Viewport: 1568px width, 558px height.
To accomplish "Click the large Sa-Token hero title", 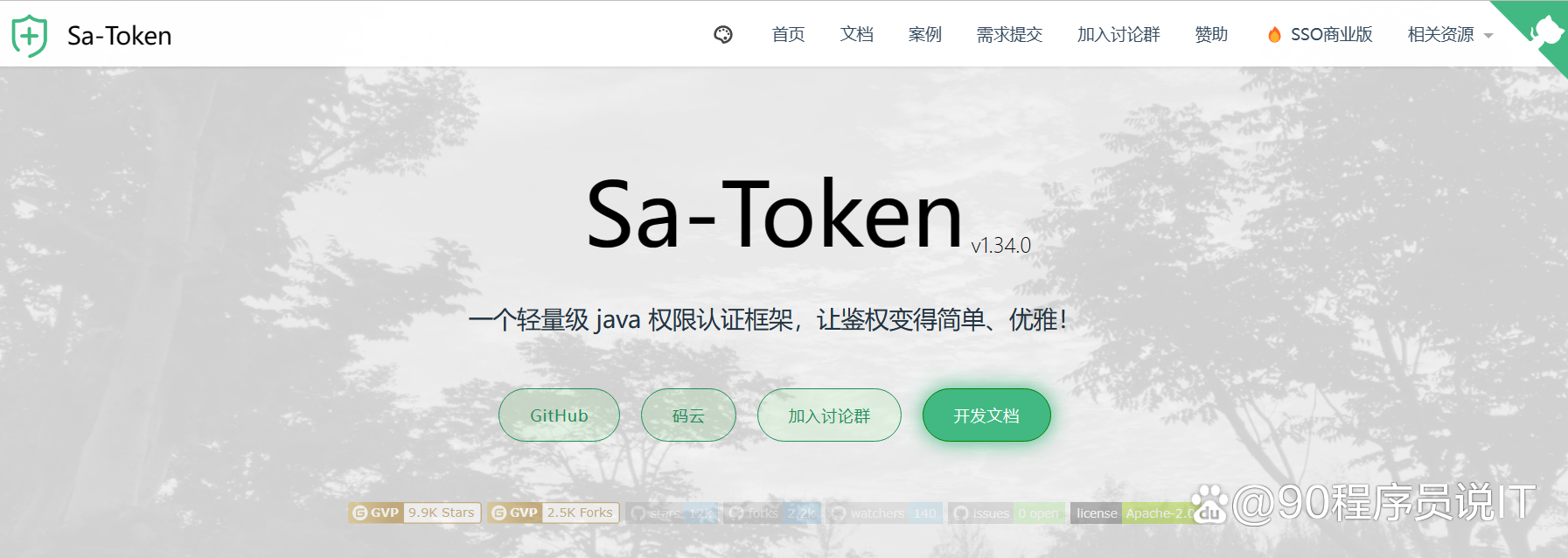I will 775,214.
